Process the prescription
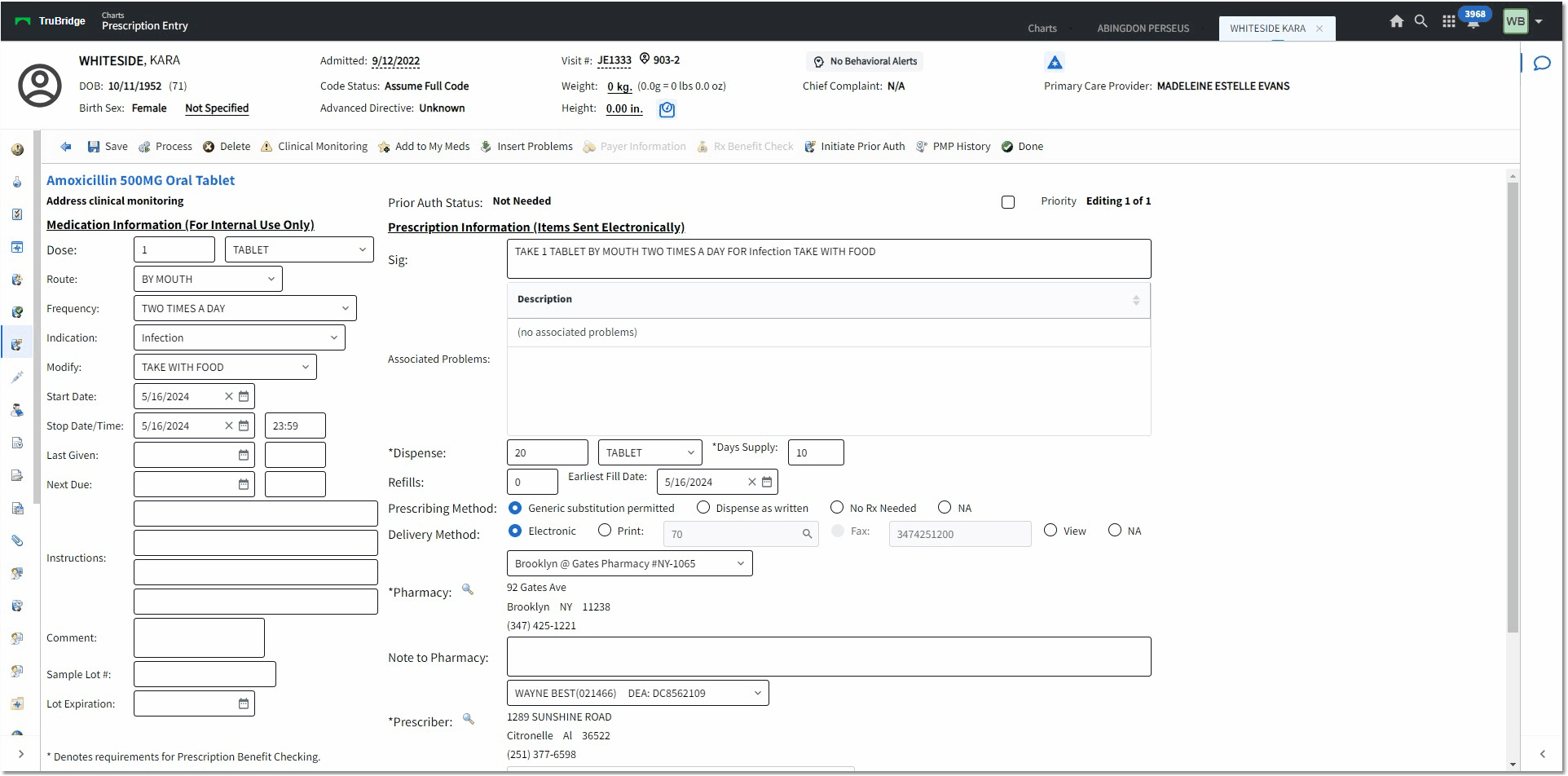Viewport: 1568px width, 776px height. (x=165, y=147)
